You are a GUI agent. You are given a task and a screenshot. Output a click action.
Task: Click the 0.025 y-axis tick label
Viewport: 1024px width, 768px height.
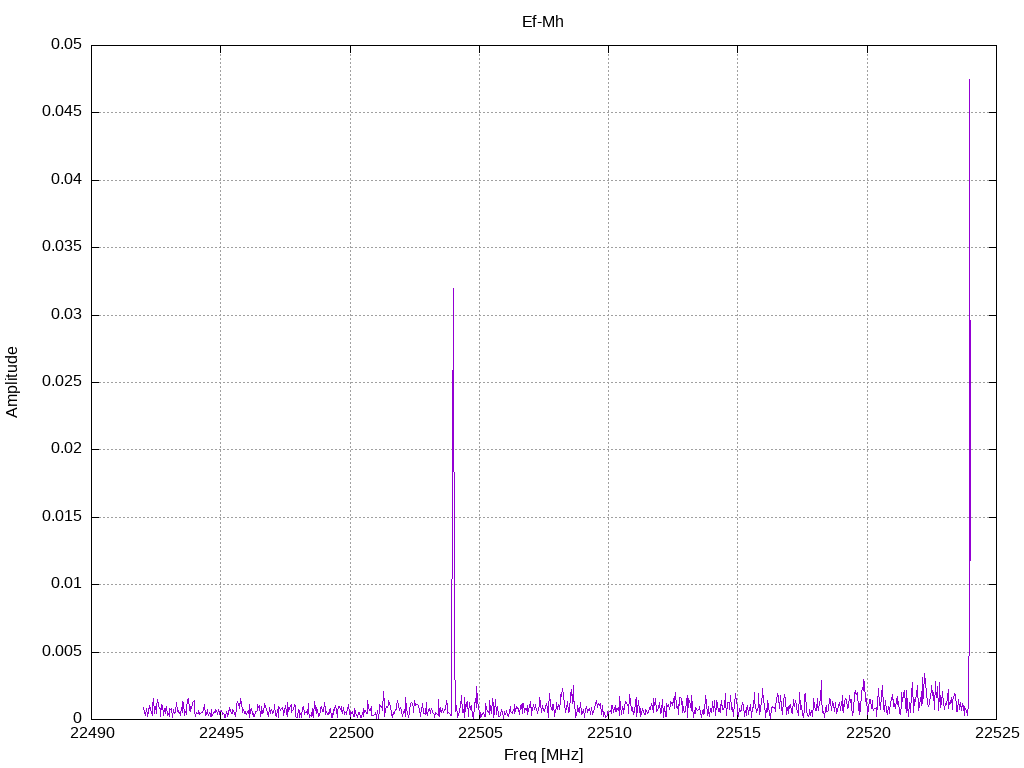62,381
